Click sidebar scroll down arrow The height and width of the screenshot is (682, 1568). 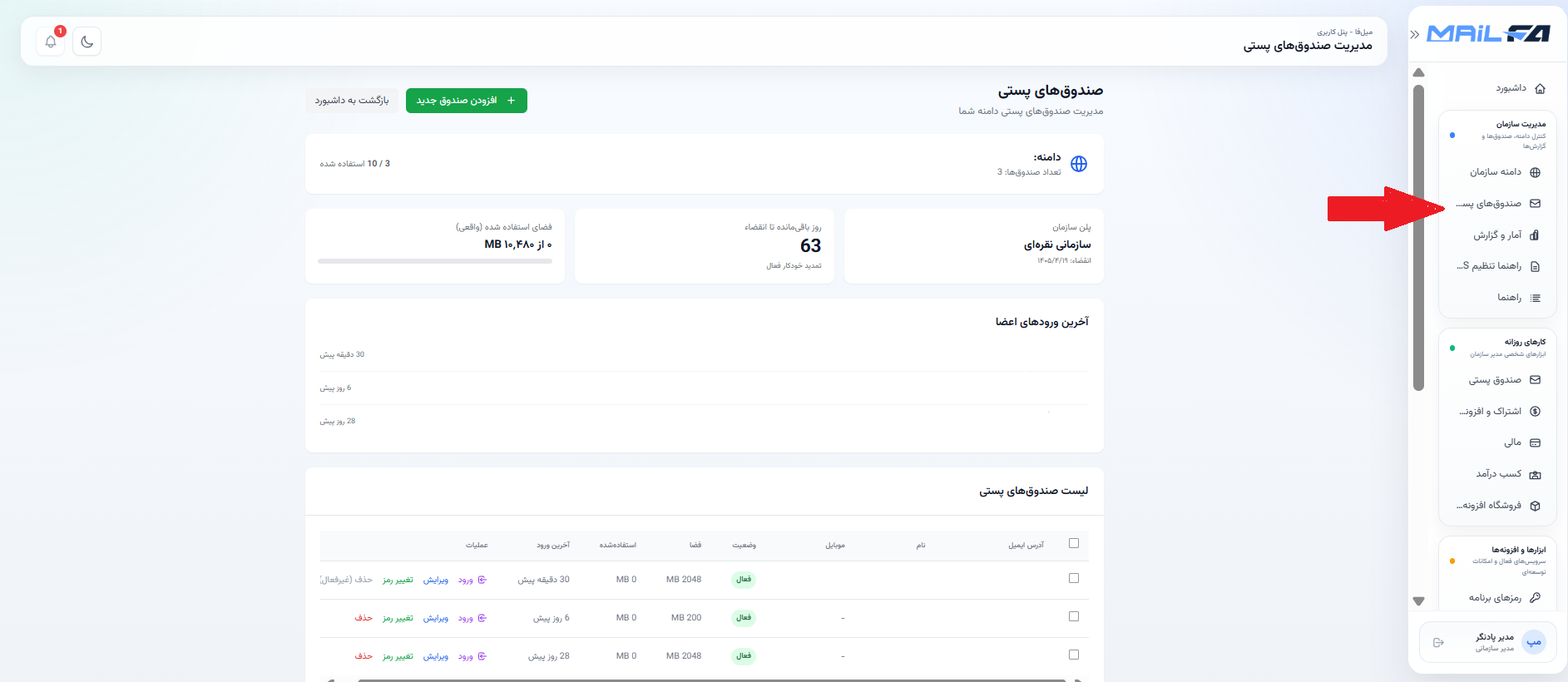tap(1419, 600)
